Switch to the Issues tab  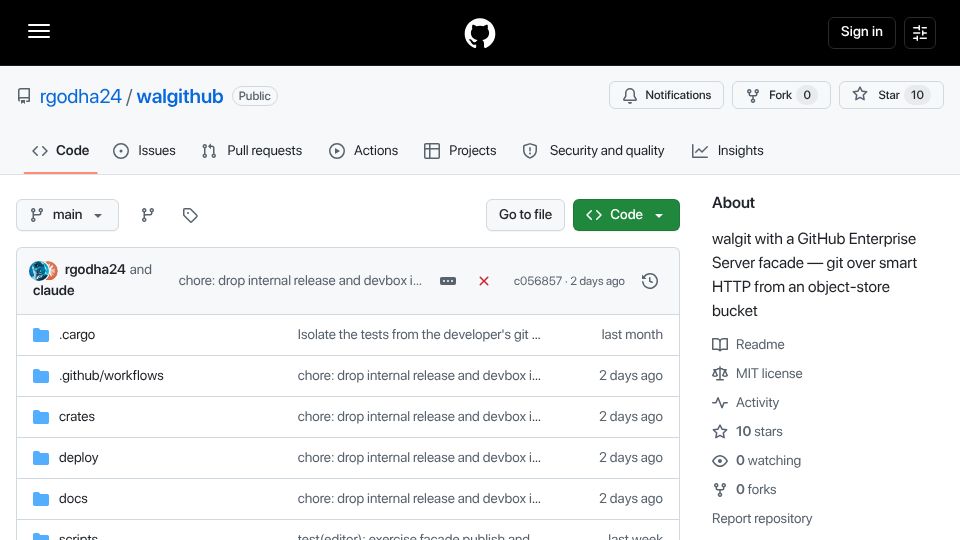[x=144, y=151]
